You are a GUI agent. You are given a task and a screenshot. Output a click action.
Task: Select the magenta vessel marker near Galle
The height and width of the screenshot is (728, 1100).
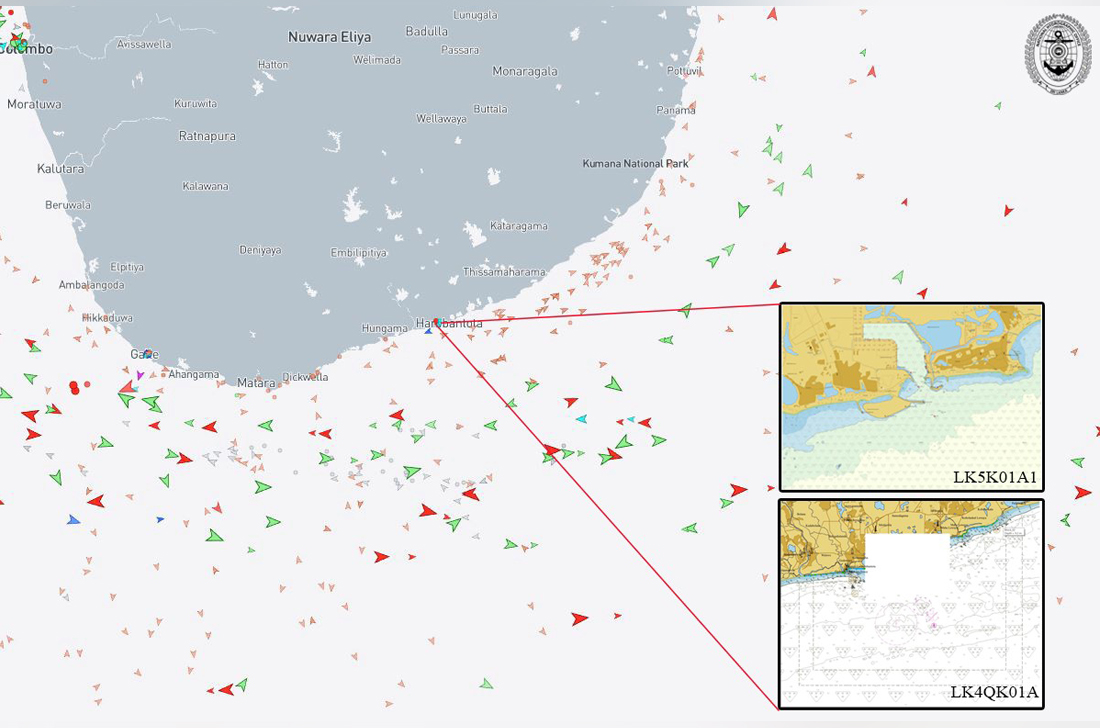(x=140, y=375)
